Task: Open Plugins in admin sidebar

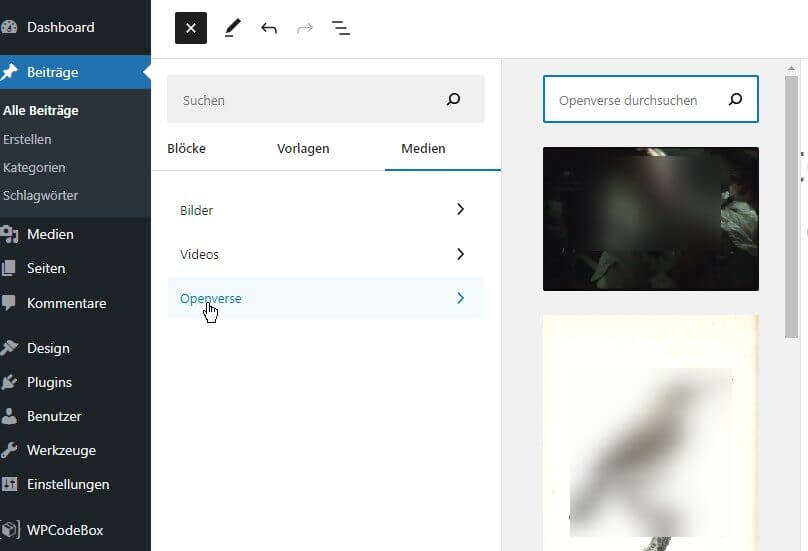Action: (49, 382)
